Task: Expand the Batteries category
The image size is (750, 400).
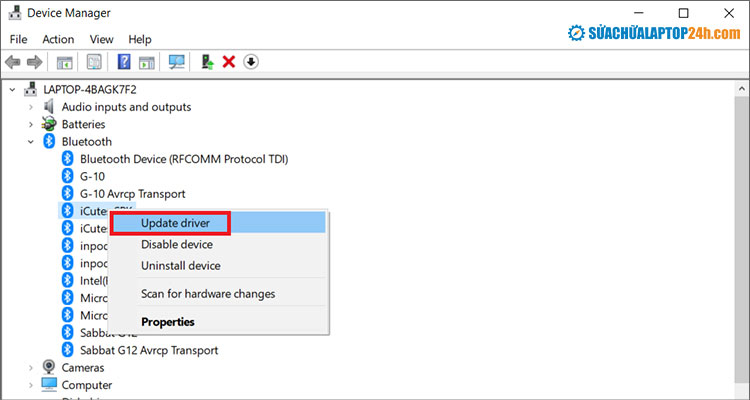Action: coord(32,125)
